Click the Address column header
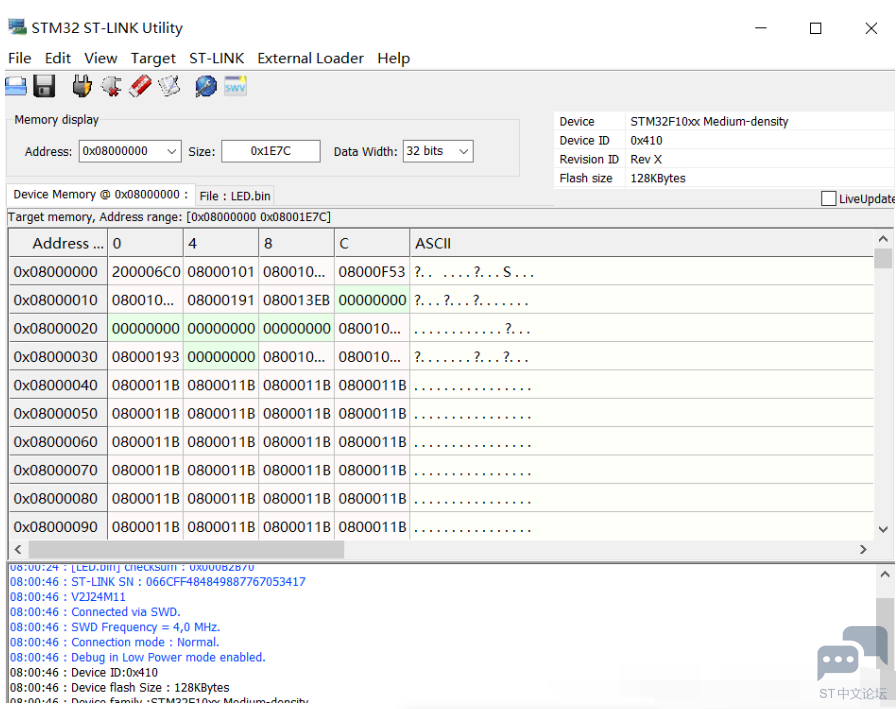The image size is (896, 709). click(58, 243)
